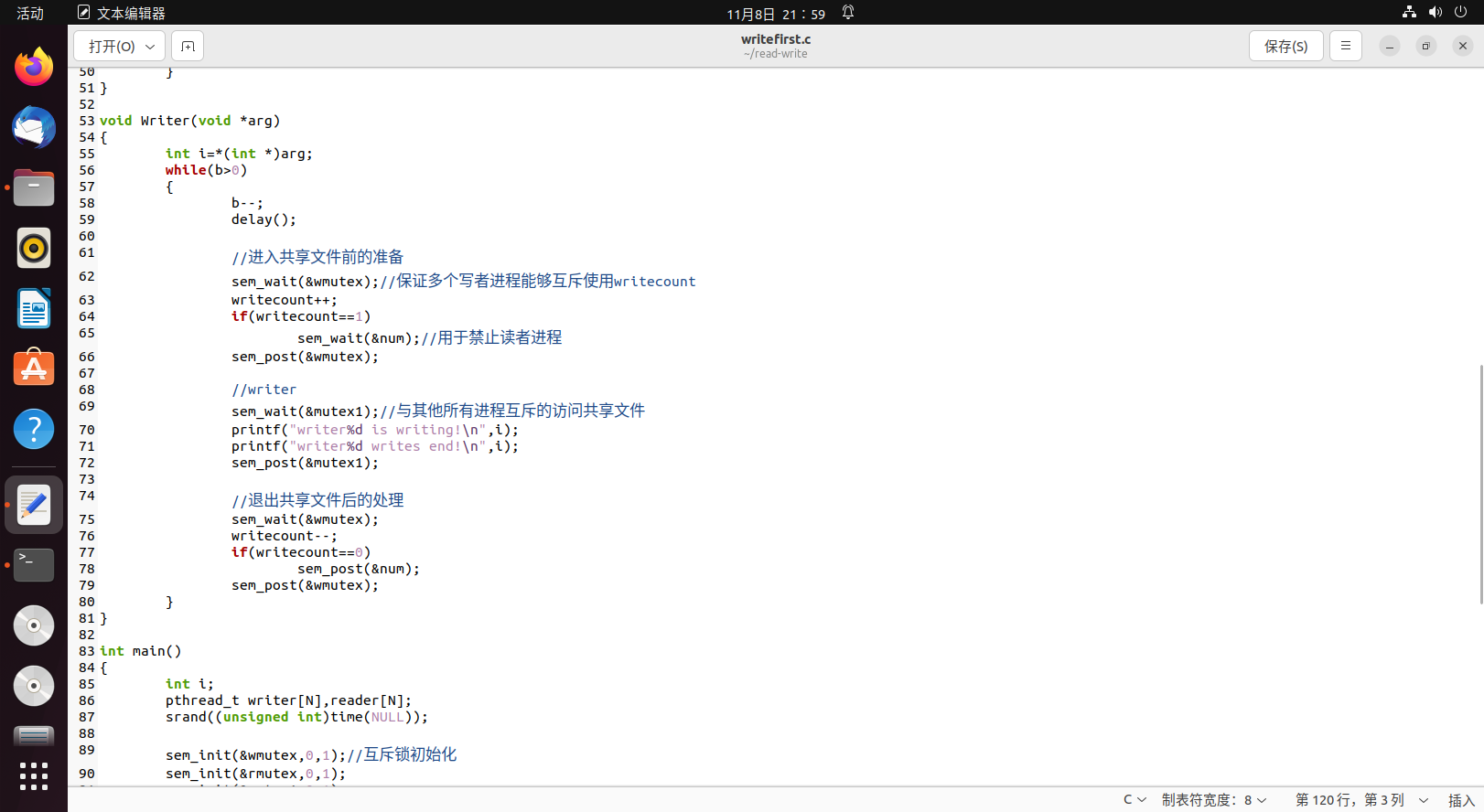1484x812 pixels.
Task: Open the first disc drive icon
Action: pos(34,625)
